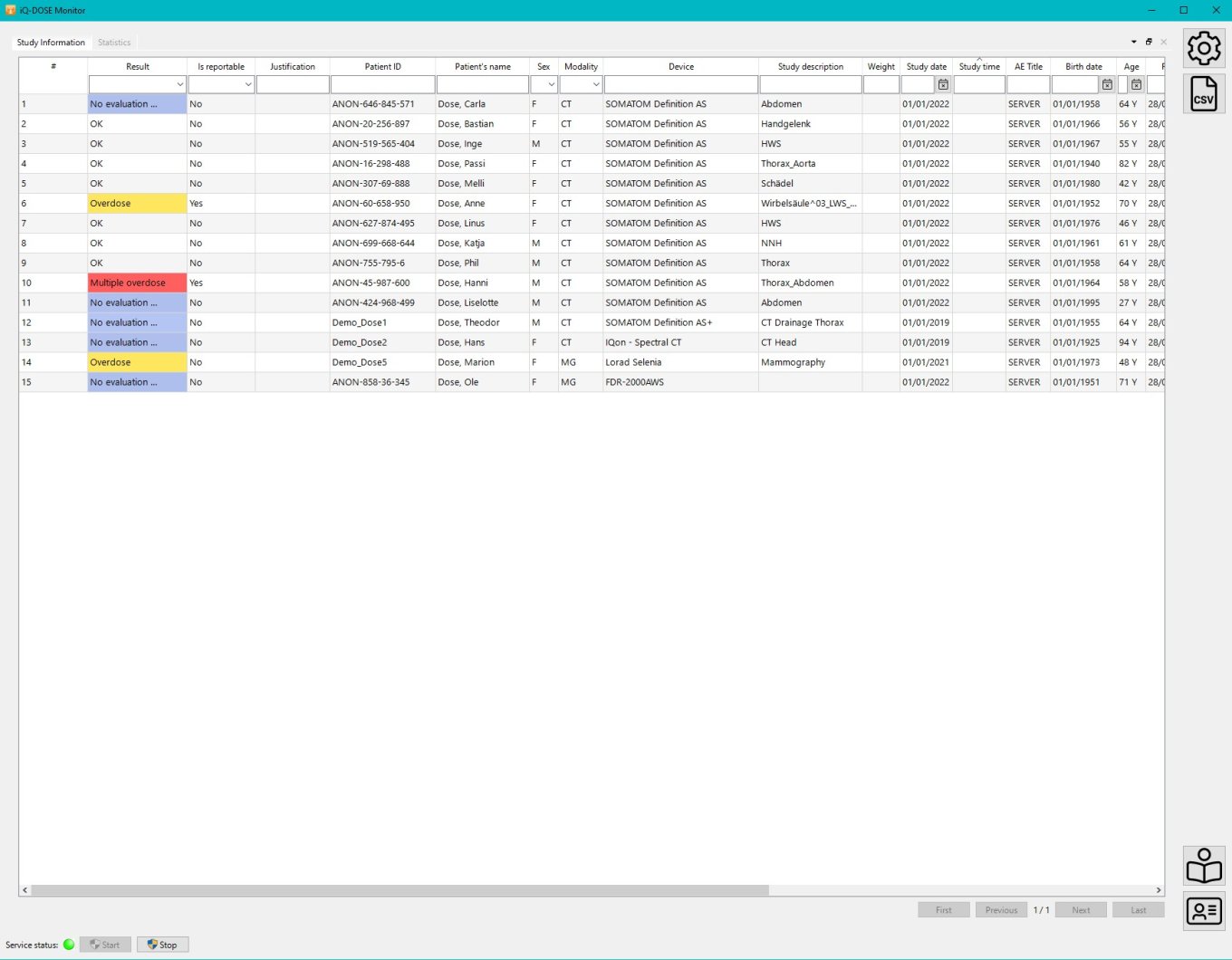Viewport: 1232px width, 960px height.
Task: Open the Modality filter dropdown
Action: 595,84
